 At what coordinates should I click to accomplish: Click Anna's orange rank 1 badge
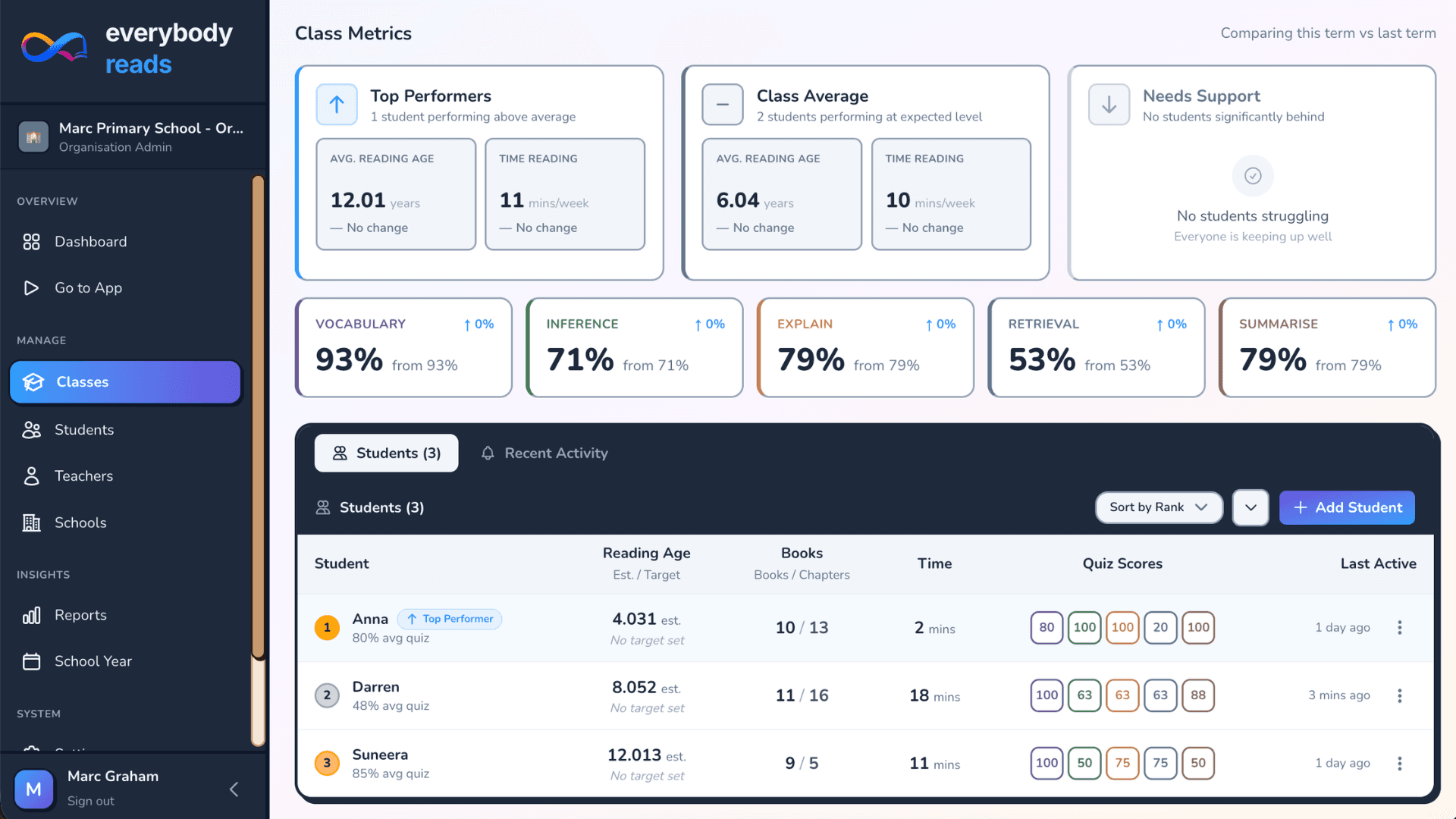327,628
